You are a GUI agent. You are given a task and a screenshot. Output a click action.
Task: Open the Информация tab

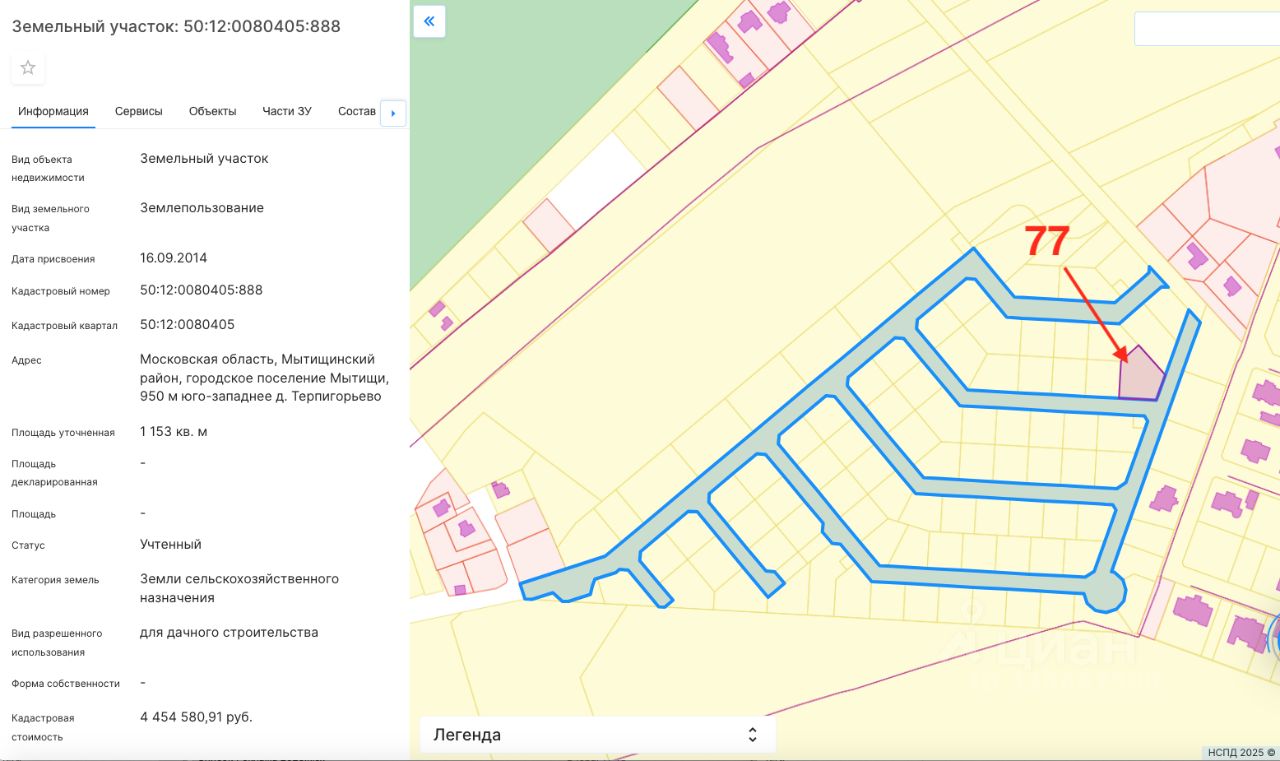pyautogui.click(x=53, y=111)
